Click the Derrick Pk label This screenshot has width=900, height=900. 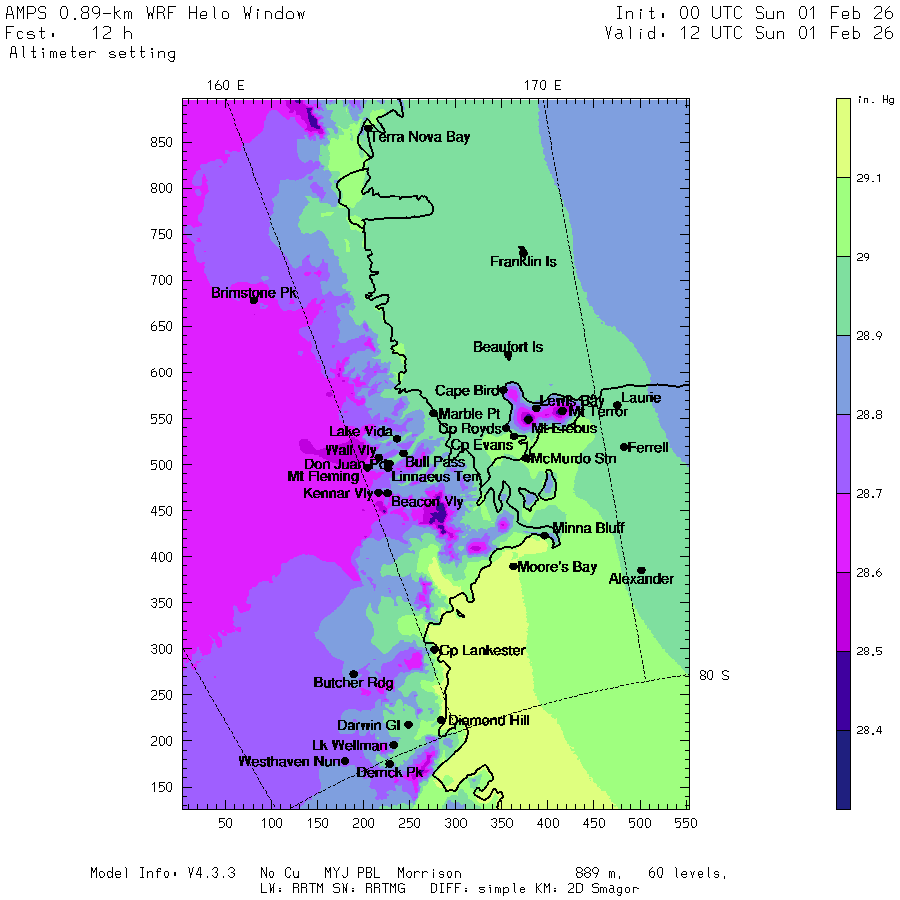pyautogui.click(x=390, y=773)
